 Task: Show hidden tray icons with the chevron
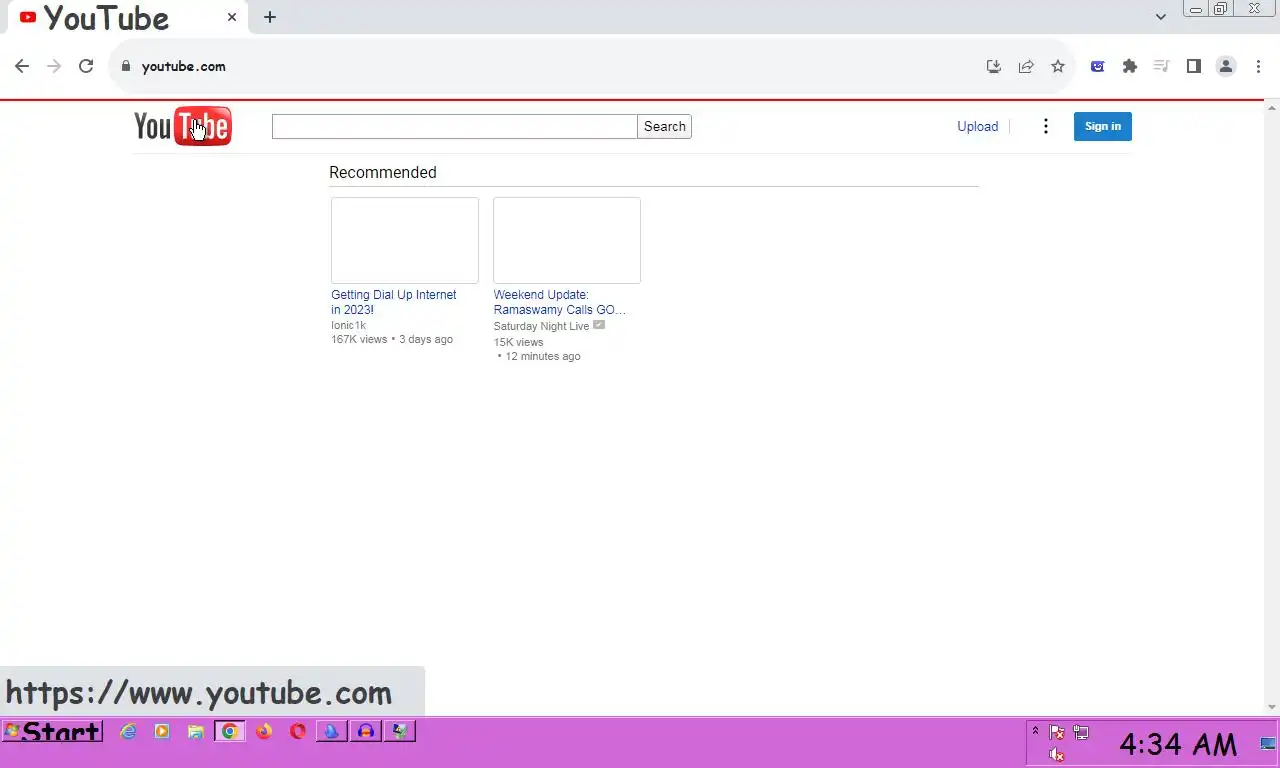pos(1035,730)
